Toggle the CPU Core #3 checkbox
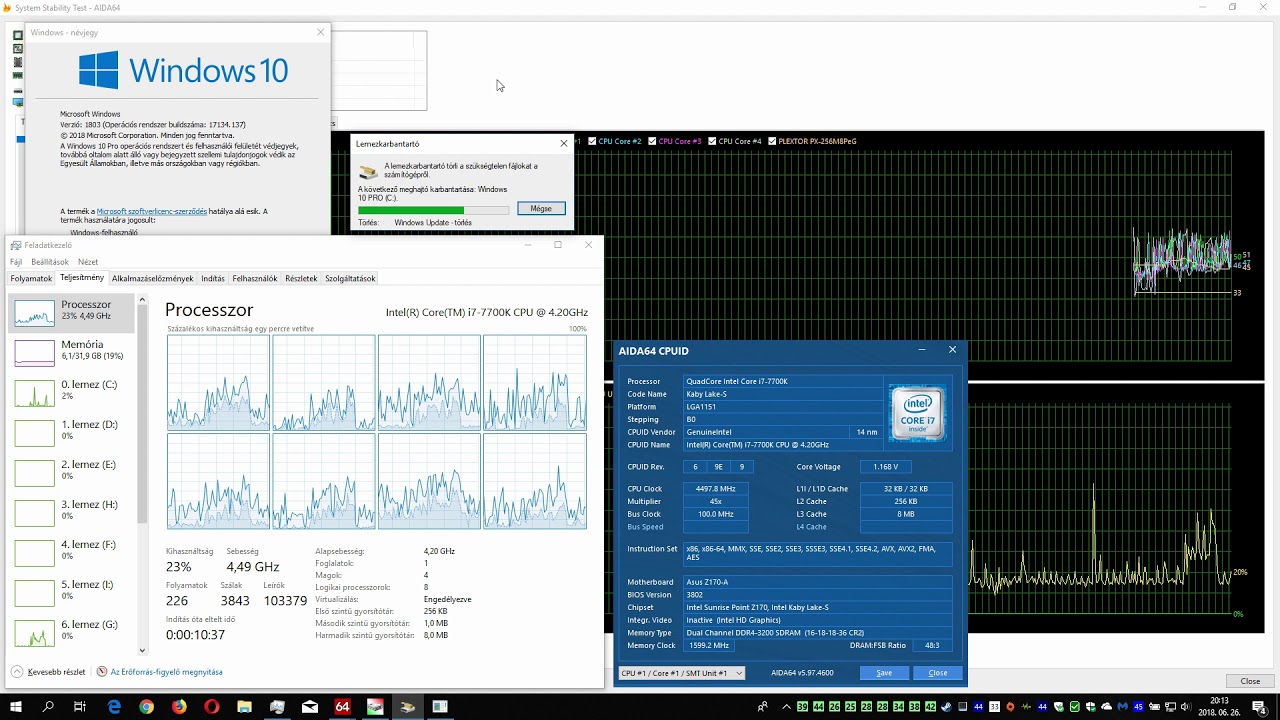 click(x=652, y=141)
